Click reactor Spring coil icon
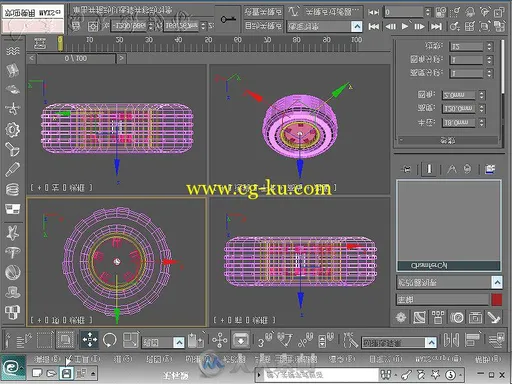Image resolution: width=512 pixels, height=384 pixels. (13, 189)
